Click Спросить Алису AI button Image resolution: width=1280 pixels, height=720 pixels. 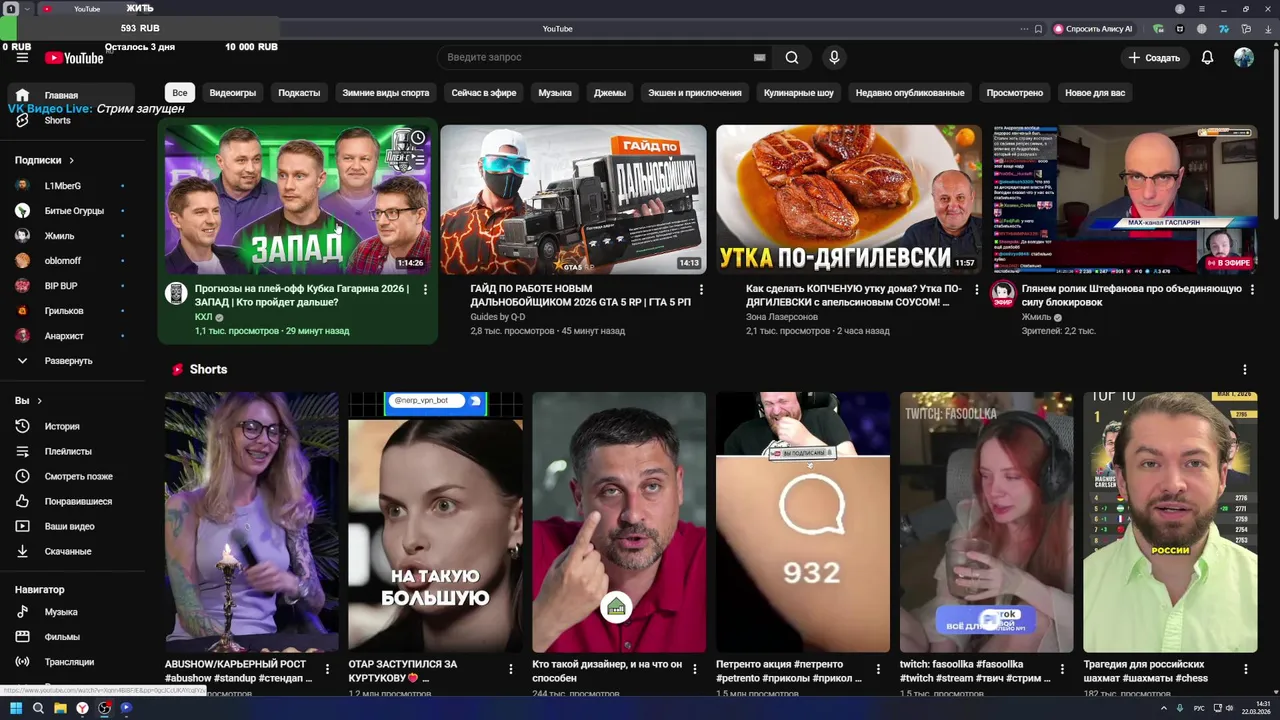point(1093,29)
